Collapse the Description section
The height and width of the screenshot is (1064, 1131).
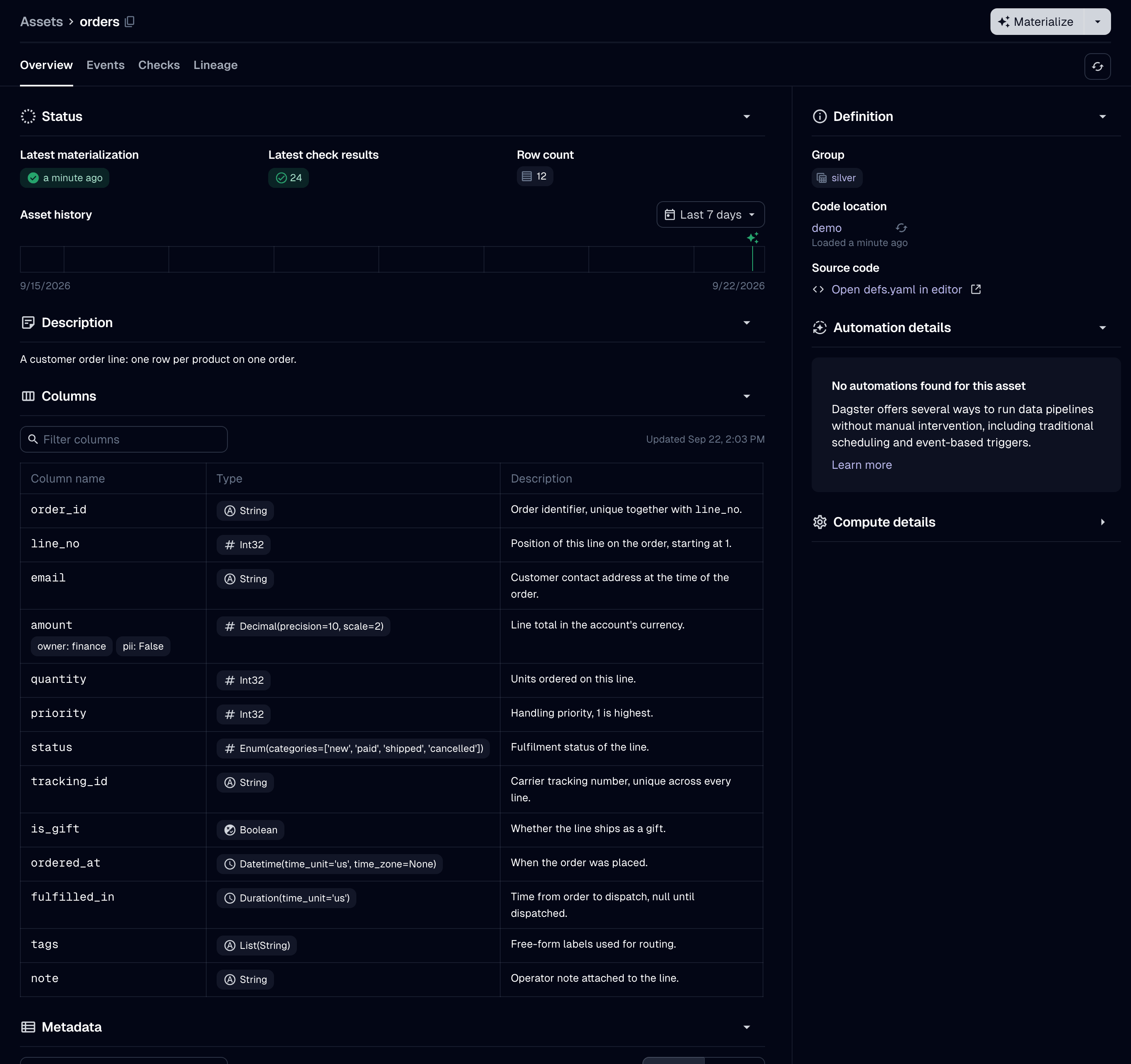pos(747,323)
